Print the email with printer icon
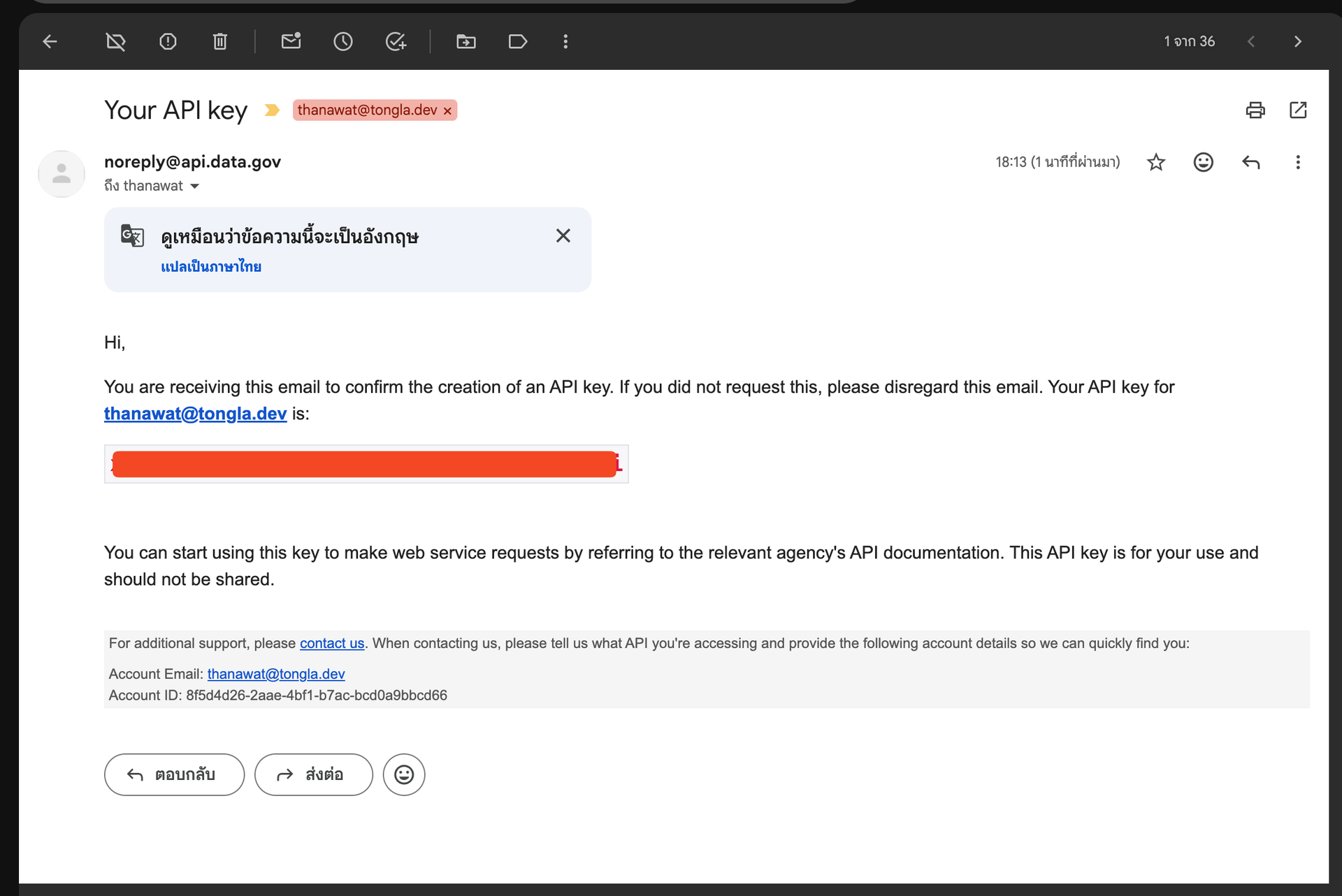1342x896 pixels. [1255, 110]
